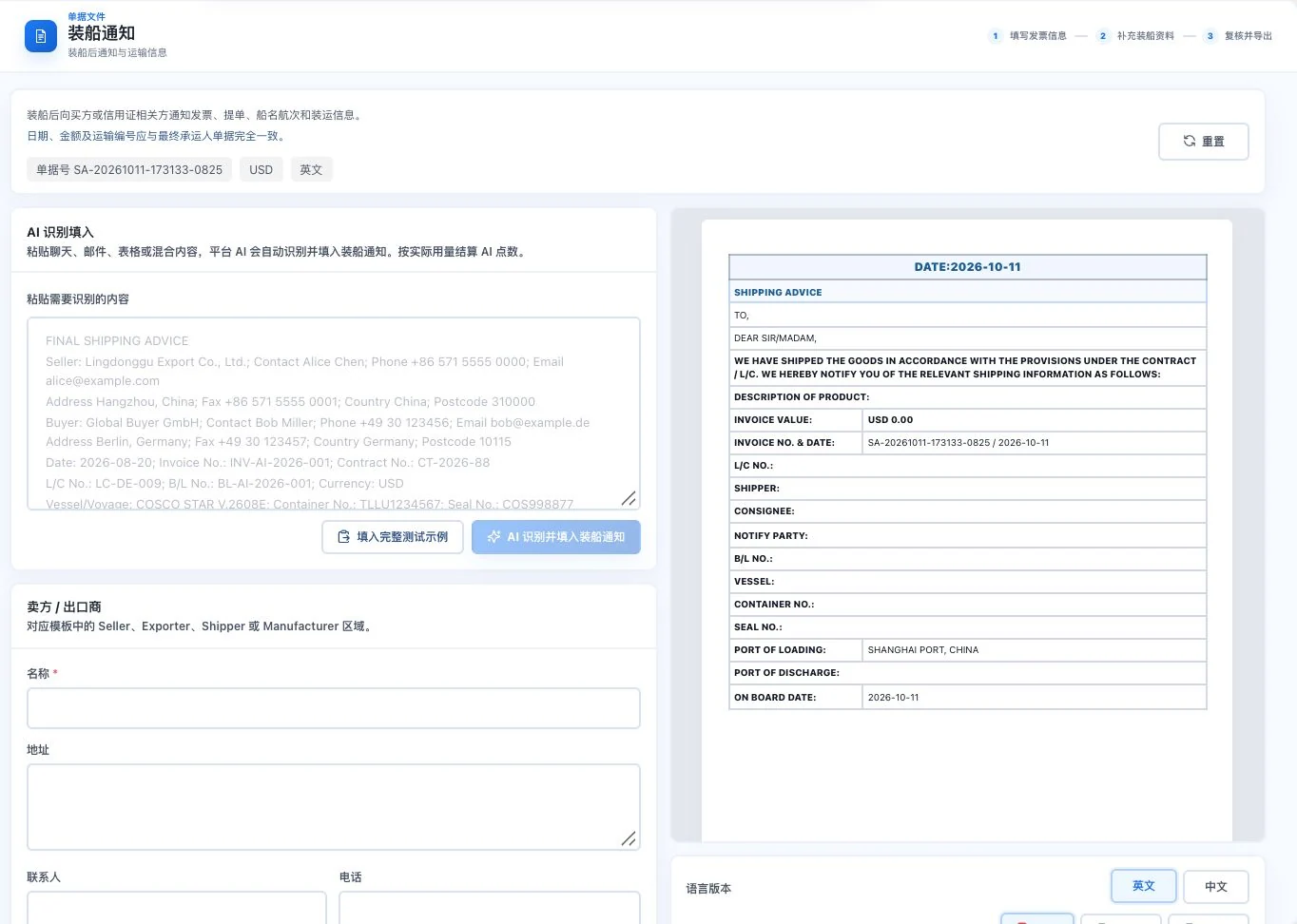This screenshot has height=924, width=1297.
Task: Click the 重置 button
Action: (1203, 142)
